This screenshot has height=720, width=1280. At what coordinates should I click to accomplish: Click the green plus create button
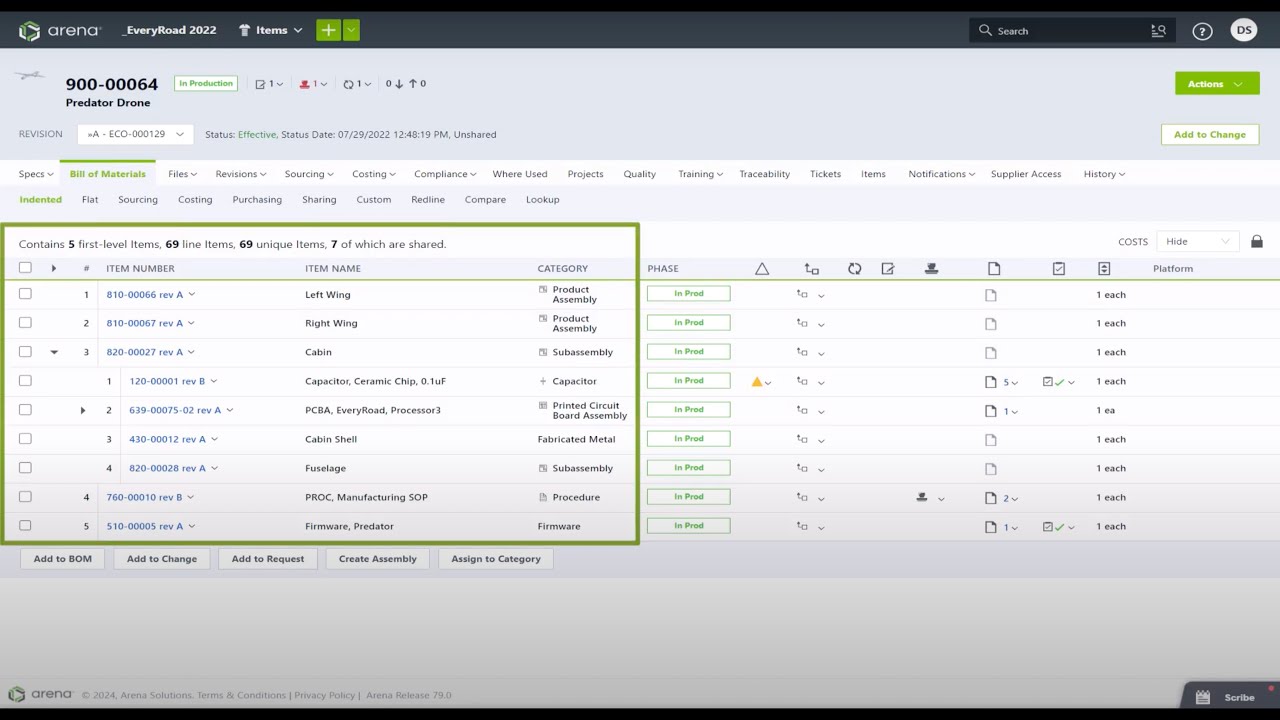tap(328, 30)
